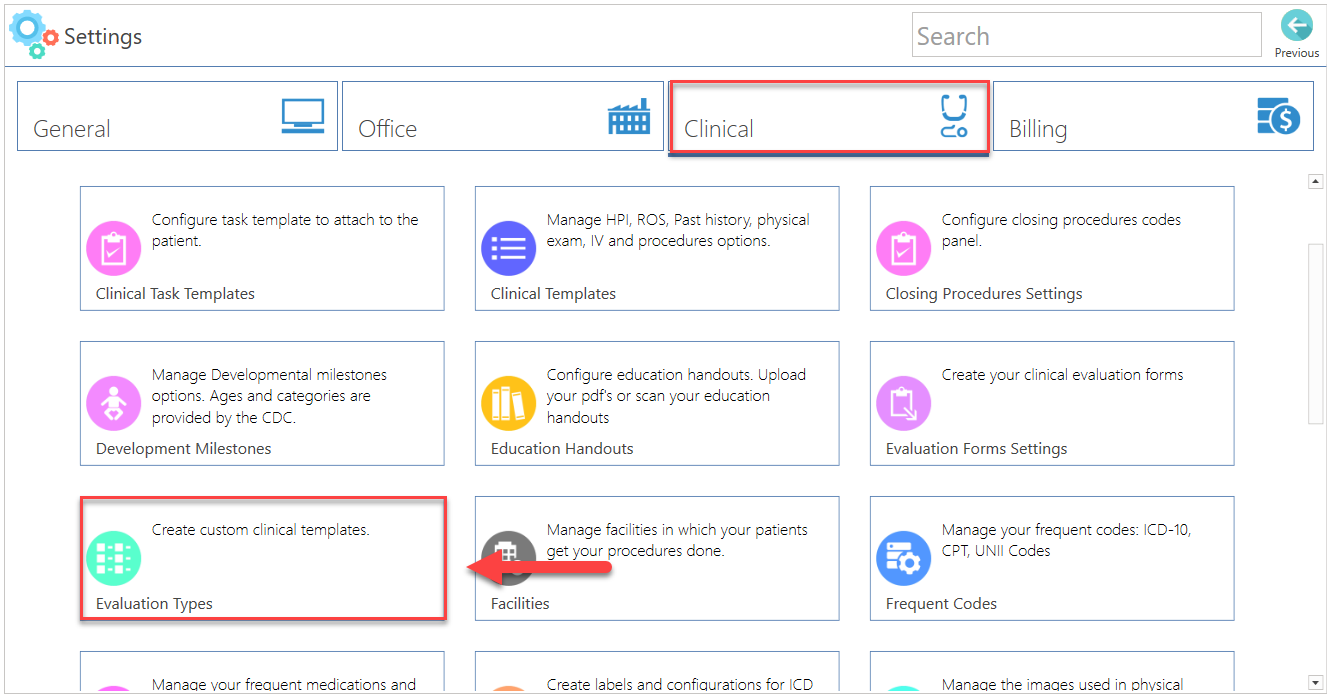Open the Evaluation Forms Settings icon
1335x699 pixels.
pyautogui.click(x=904, y=404)
